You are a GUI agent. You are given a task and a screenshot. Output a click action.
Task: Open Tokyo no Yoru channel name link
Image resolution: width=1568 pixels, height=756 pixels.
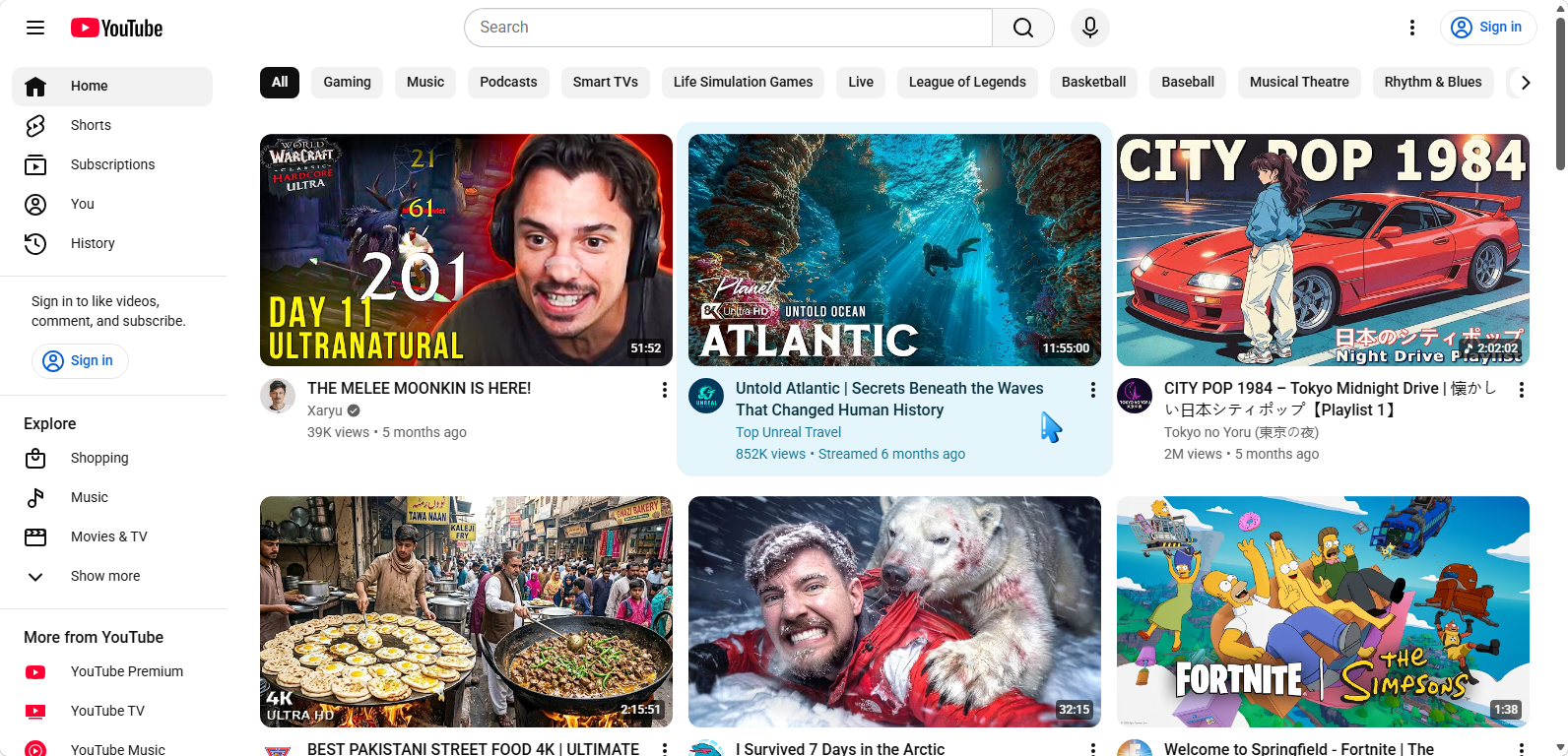(x=1241, y=432)
